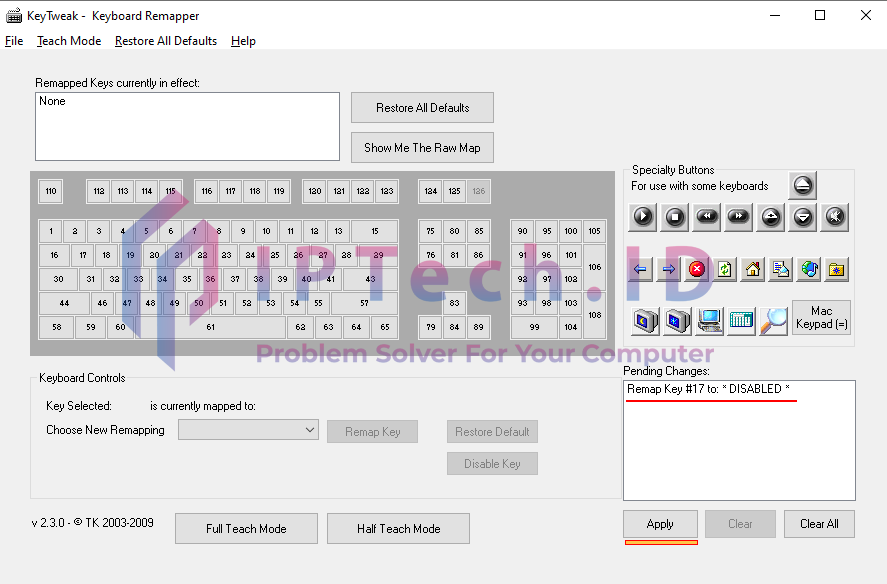The height and width of the screenshot is (584, 887).
Task: Select the Next Track specialty button
Action: pyautogui.click(x=738, y=217)
